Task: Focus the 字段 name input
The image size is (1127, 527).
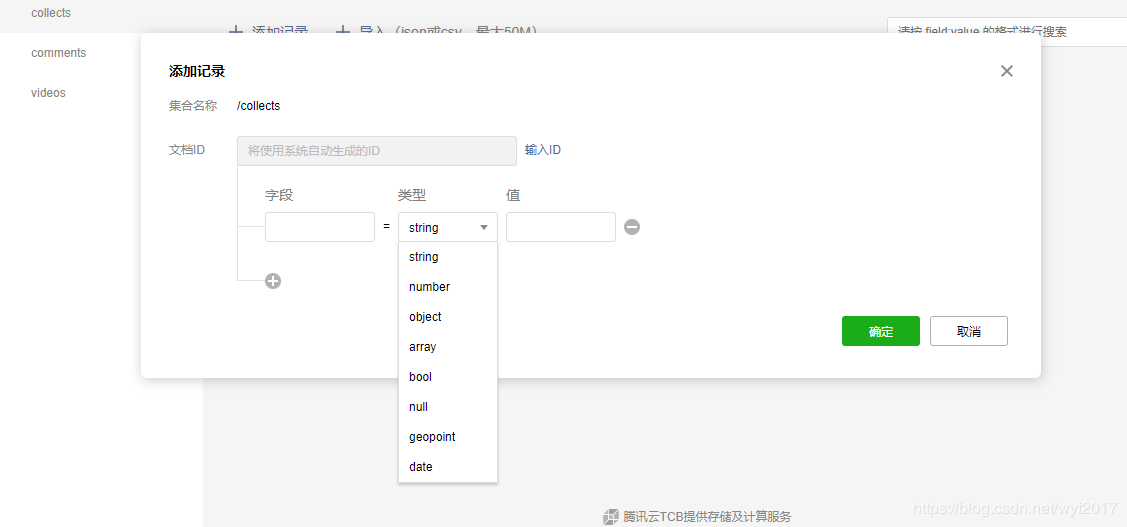Action: click(x=320, y=227)
